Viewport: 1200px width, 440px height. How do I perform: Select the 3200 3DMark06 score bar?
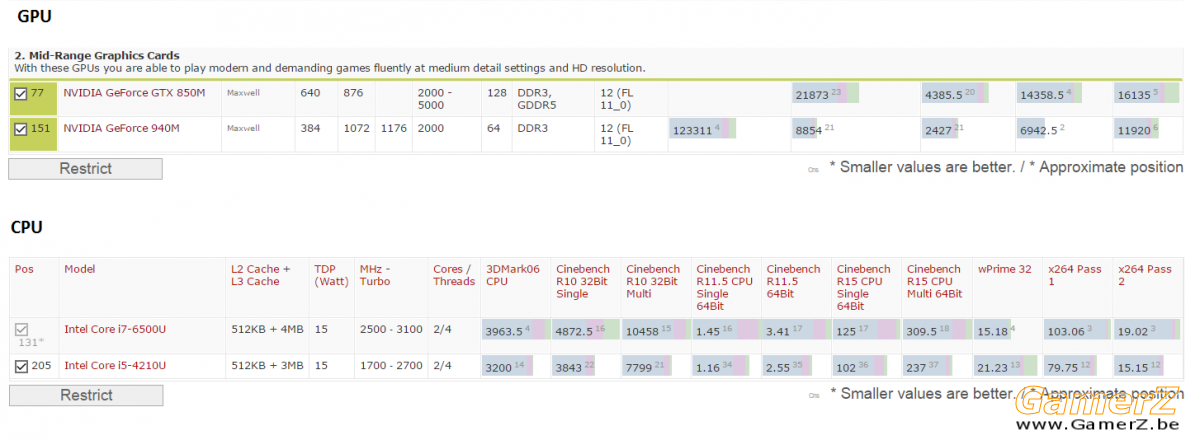point(507,366)
